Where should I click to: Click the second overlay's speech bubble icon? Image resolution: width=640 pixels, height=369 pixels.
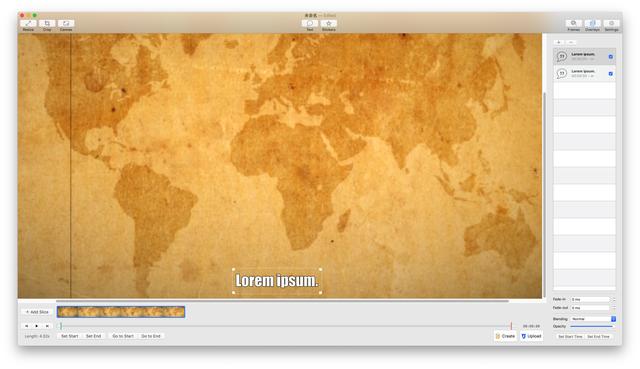(562, 73)
